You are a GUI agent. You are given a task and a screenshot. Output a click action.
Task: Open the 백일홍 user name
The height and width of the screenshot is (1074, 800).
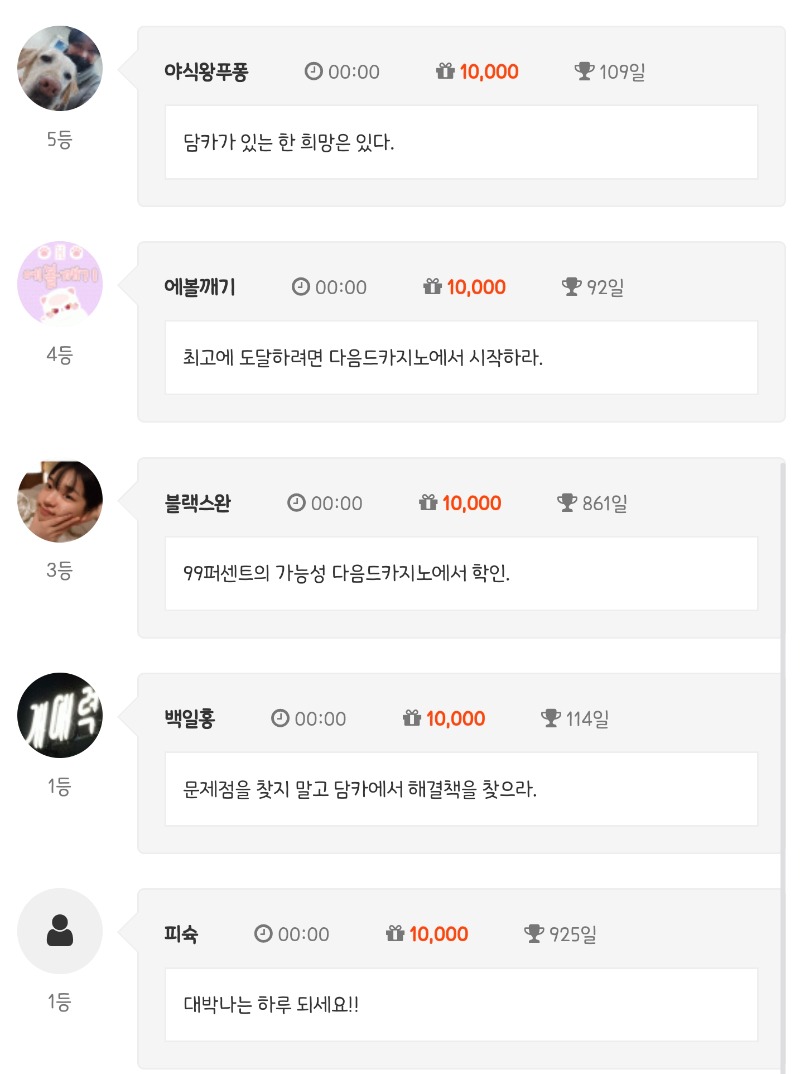pos(189,719)
